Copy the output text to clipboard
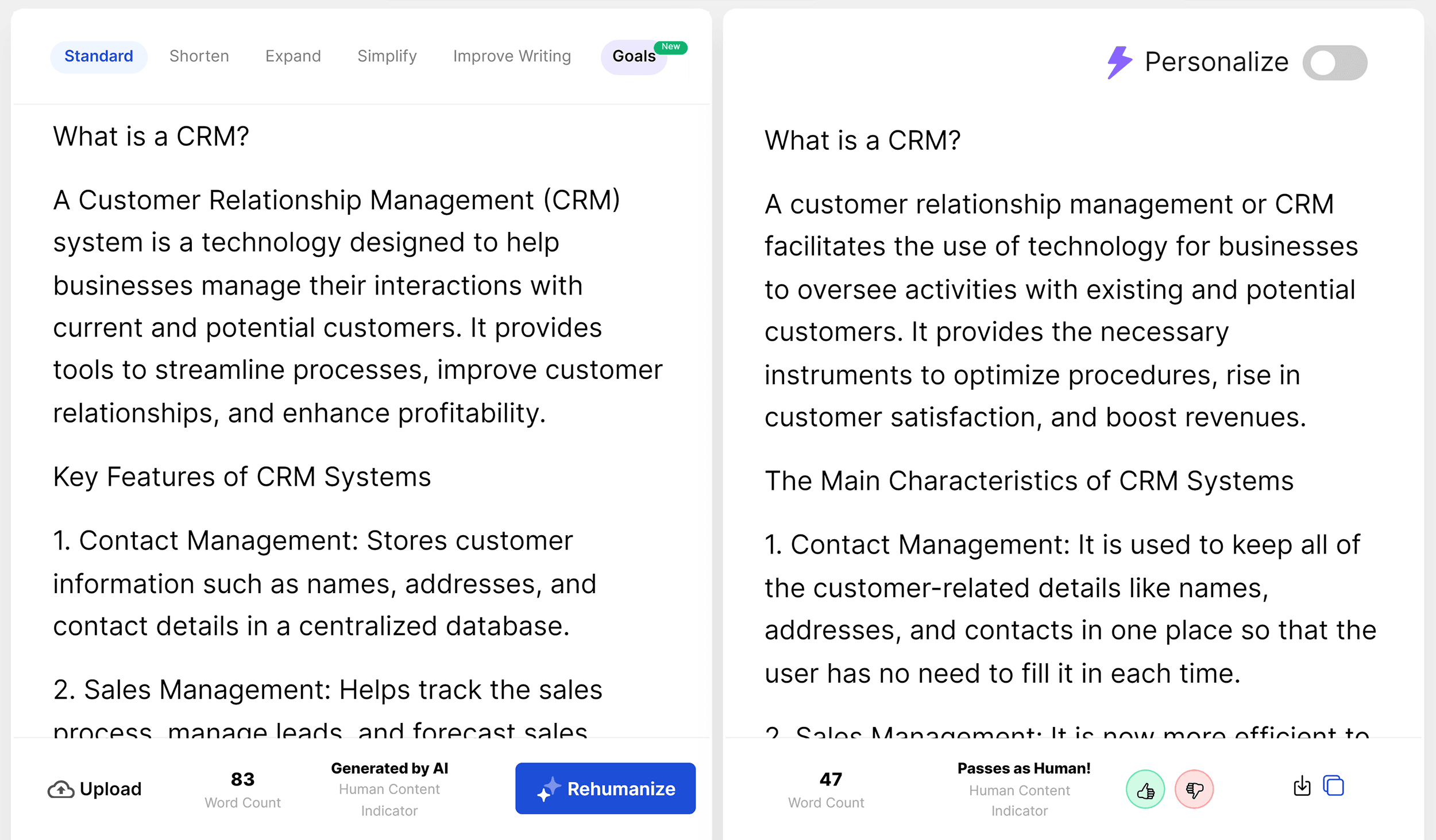The height and width of the screenshot is (840, 1436). (1333, 785)
